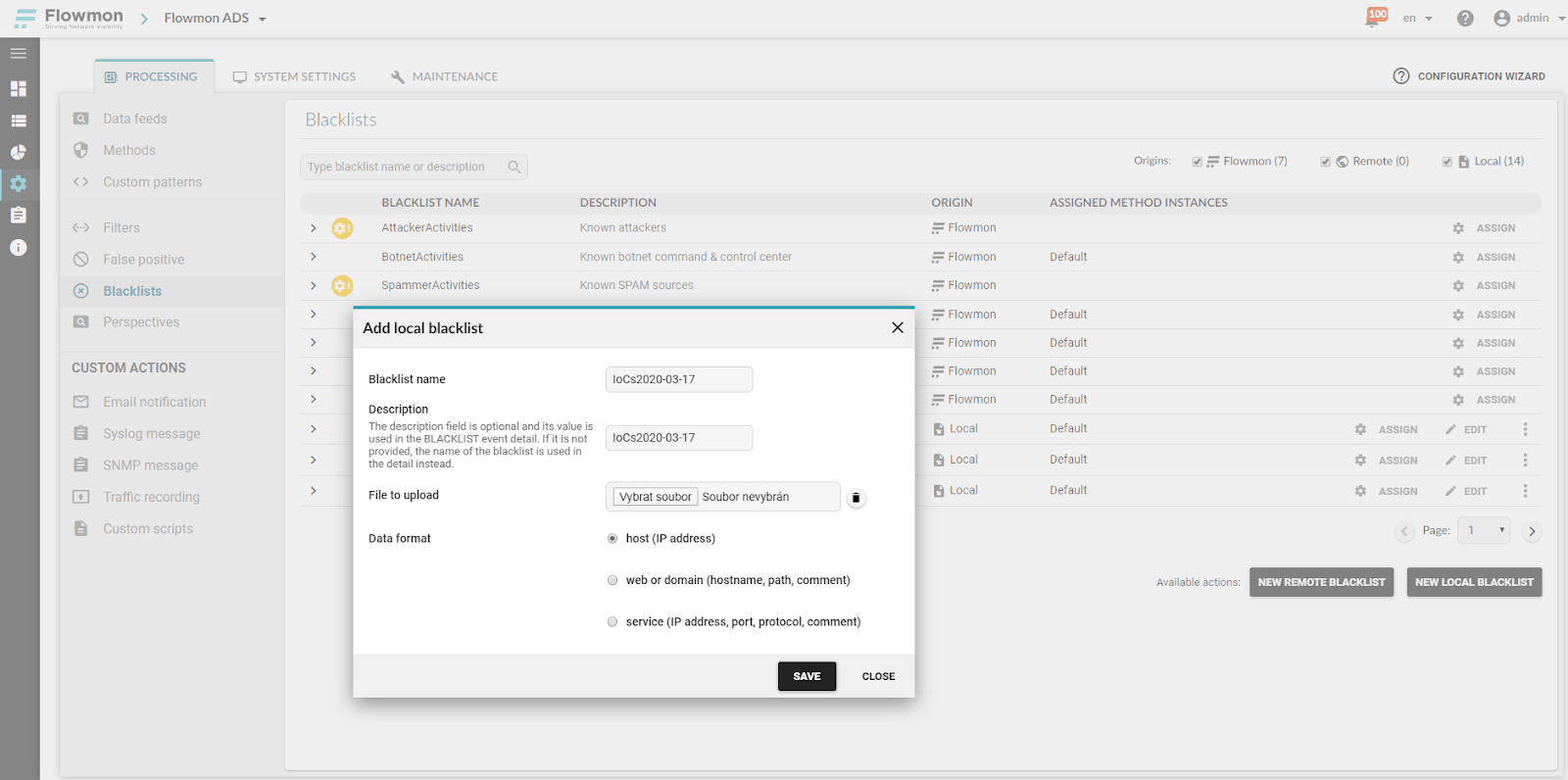
Task: Open the Flowmon ADS module dropdown
Action: click(x=215, y=19)
